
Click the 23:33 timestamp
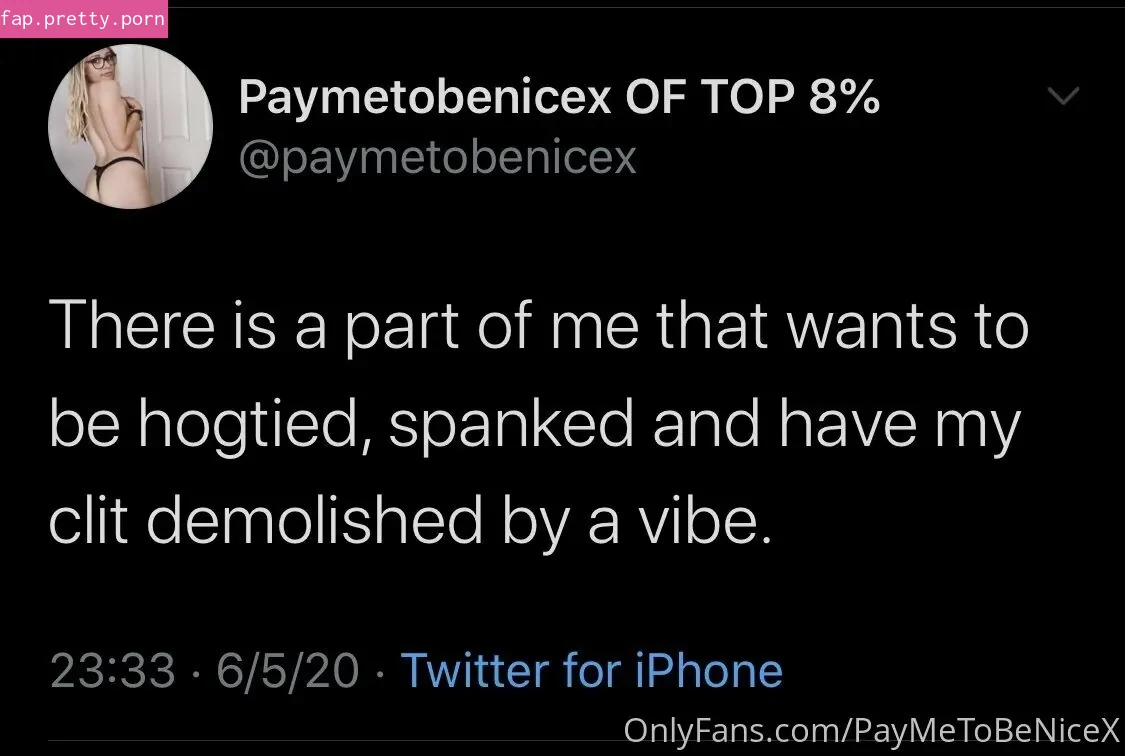pos(113,671)
